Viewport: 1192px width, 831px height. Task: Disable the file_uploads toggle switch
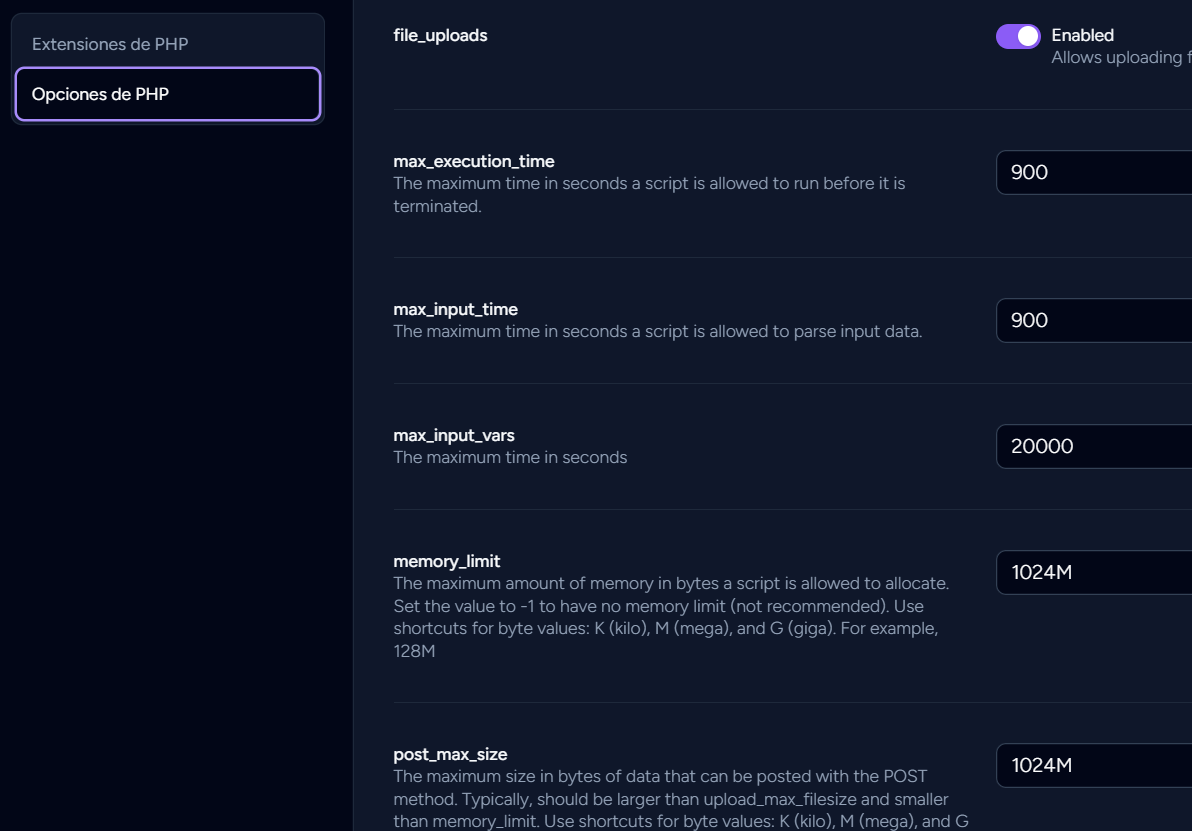[x=1018, y=37]
